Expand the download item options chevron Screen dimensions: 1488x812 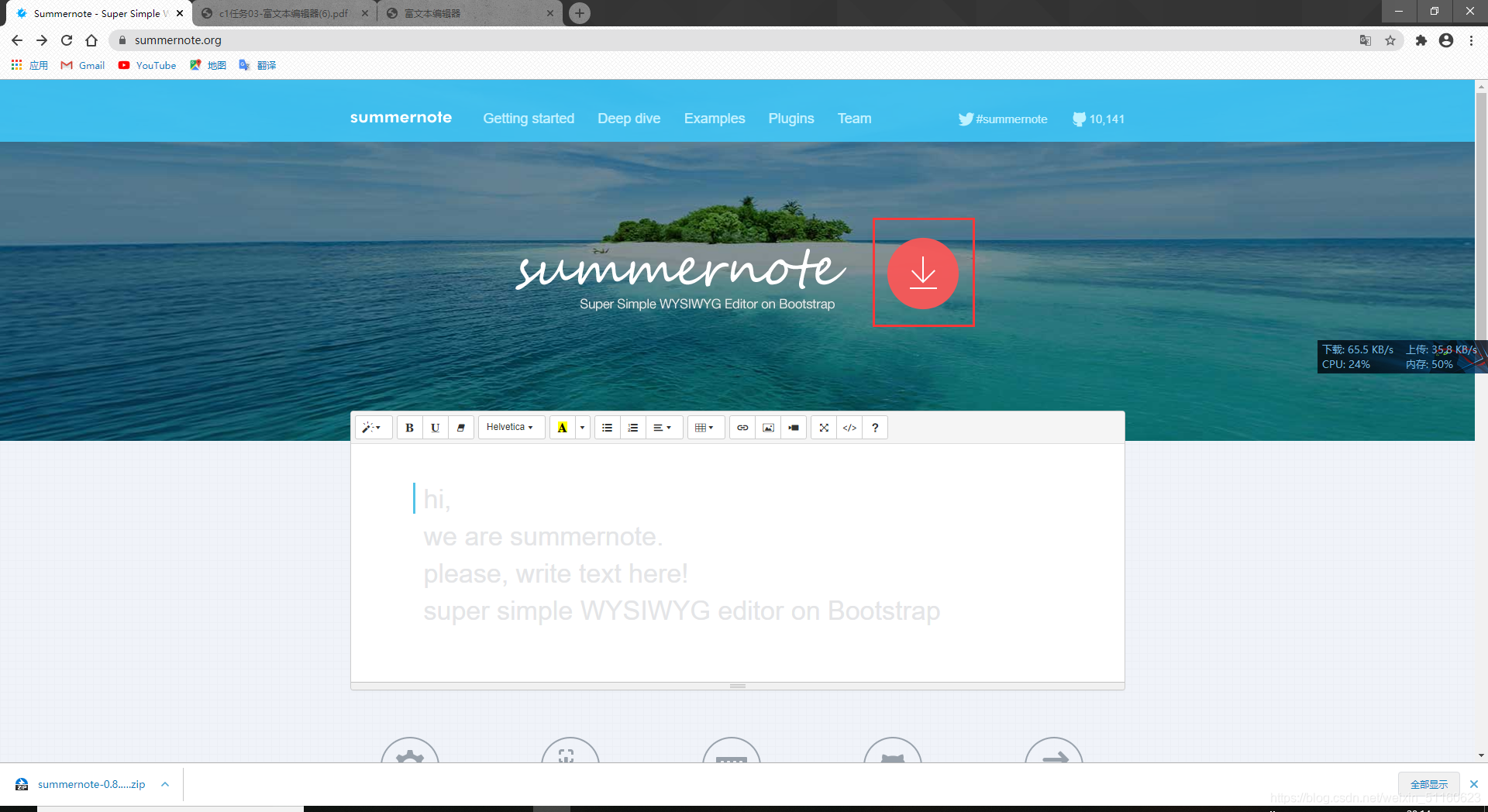(x=165, y=784)
